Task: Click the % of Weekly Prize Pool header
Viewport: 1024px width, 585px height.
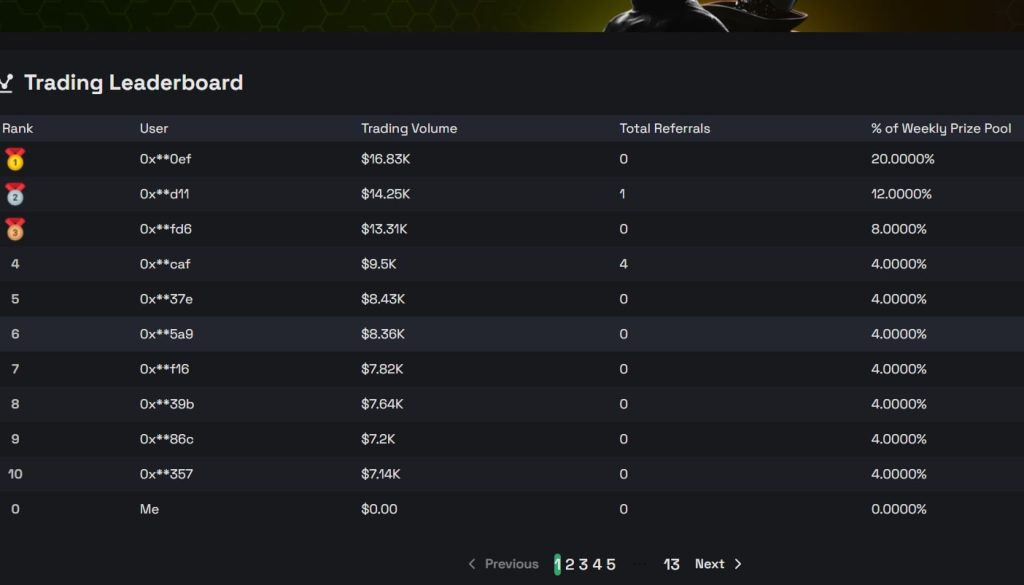Action: [941, 128]
